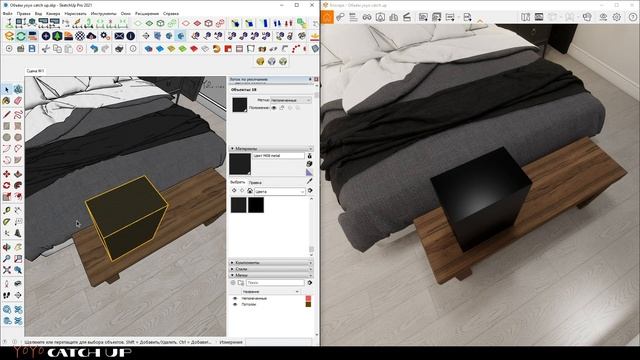The image size is (640, 360).
Task: Open the Название column dropdown in Tags
Action: [x=271, y=291]
